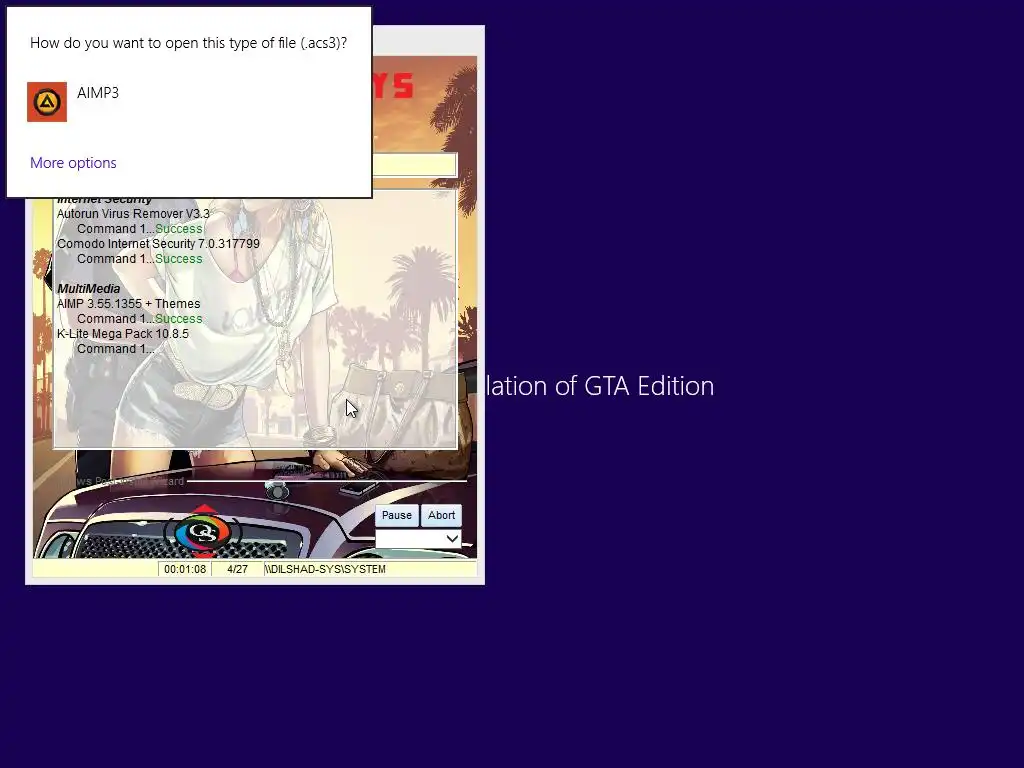Viewport: 1024px width, 768px height.
Task: Click the circular logo on the car grille
Action: click(203, 532)
